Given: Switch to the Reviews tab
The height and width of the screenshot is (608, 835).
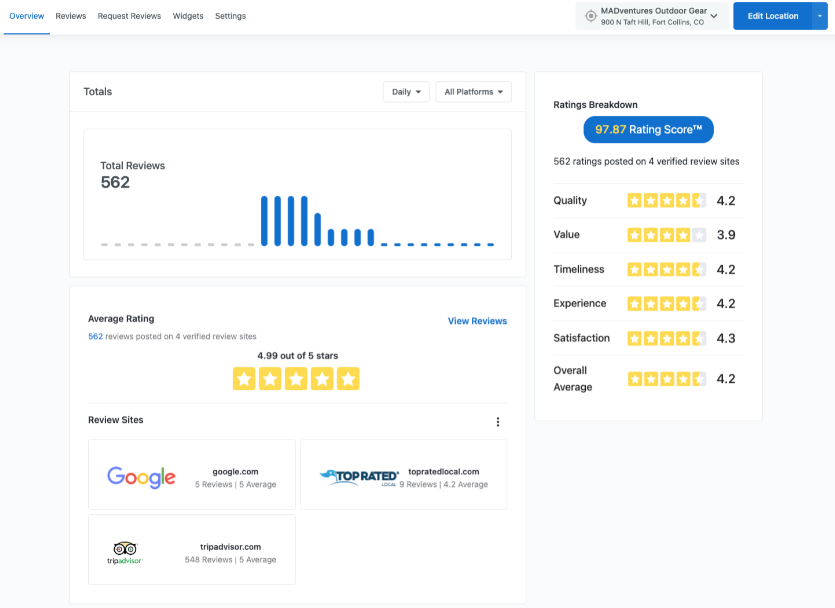Looking at the screenshot, I should tap(71, 16).
